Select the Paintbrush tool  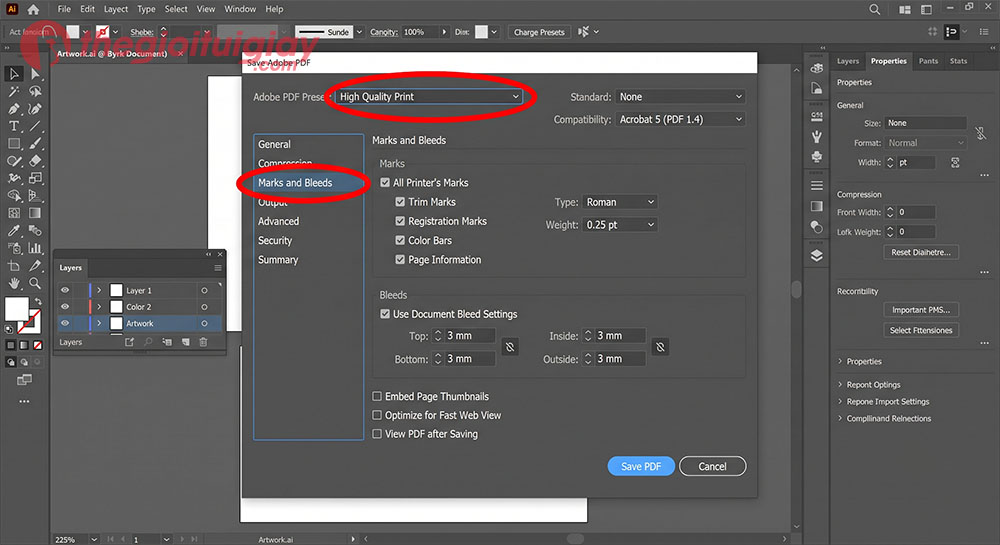click(x=35, y=144)
